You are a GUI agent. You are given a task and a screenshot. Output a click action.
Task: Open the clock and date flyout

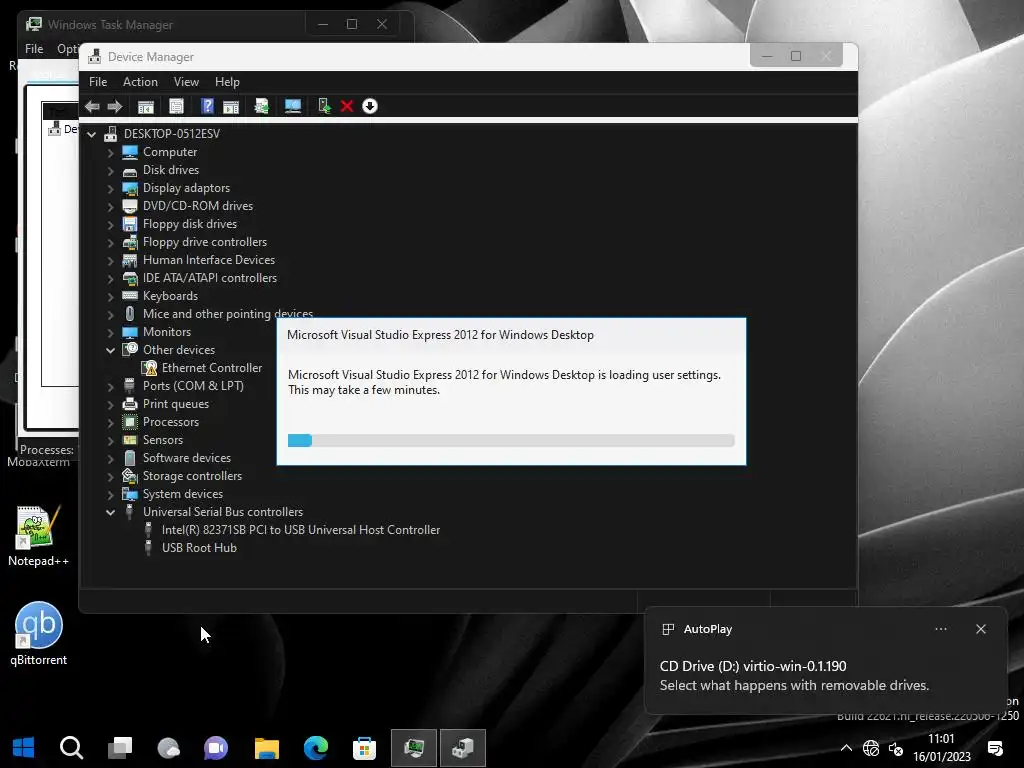tap(941, 748)
